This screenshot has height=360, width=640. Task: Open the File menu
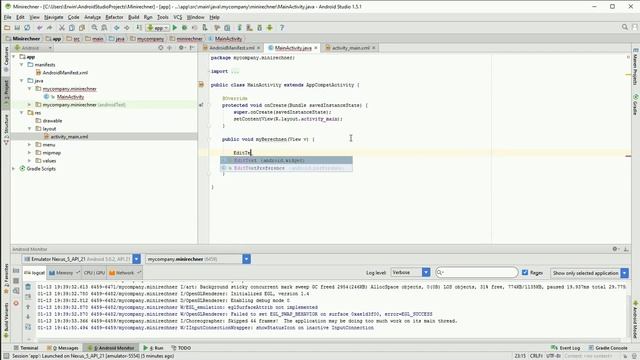[8, 17]
